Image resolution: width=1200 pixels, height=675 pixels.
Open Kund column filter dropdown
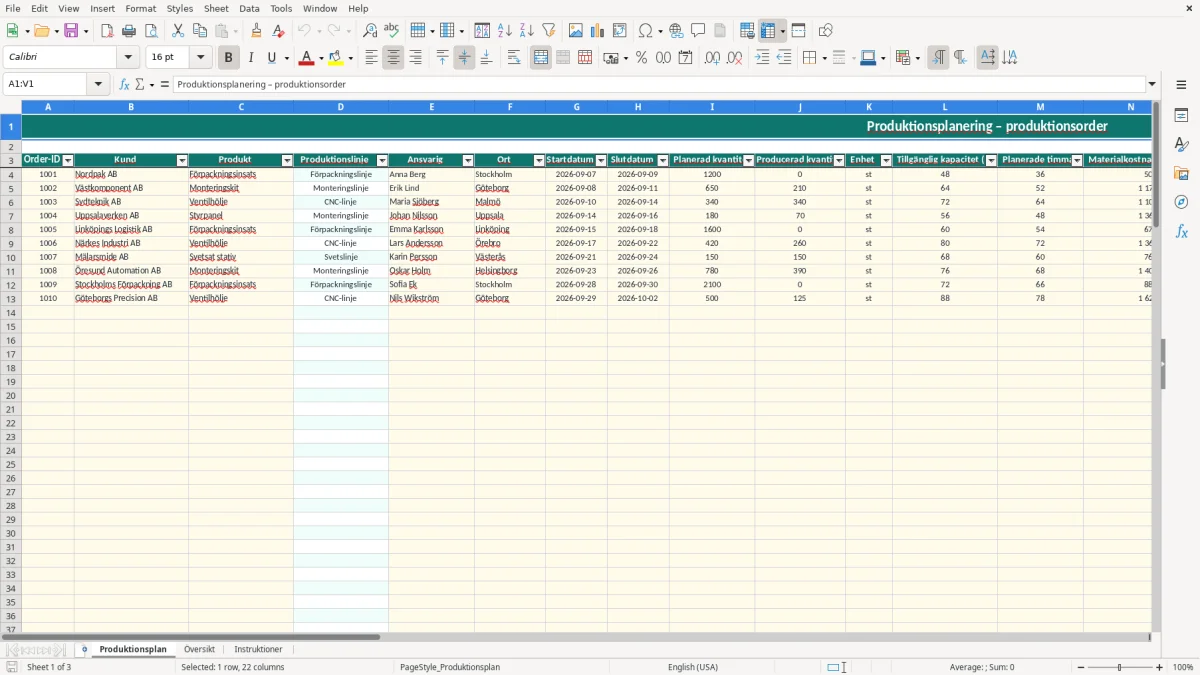point(182,160)
